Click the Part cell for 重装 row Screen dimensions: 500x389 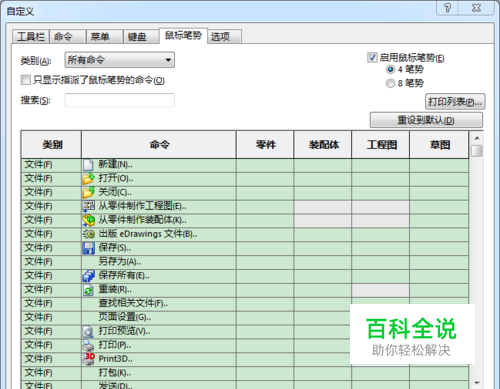click(265, 290)
